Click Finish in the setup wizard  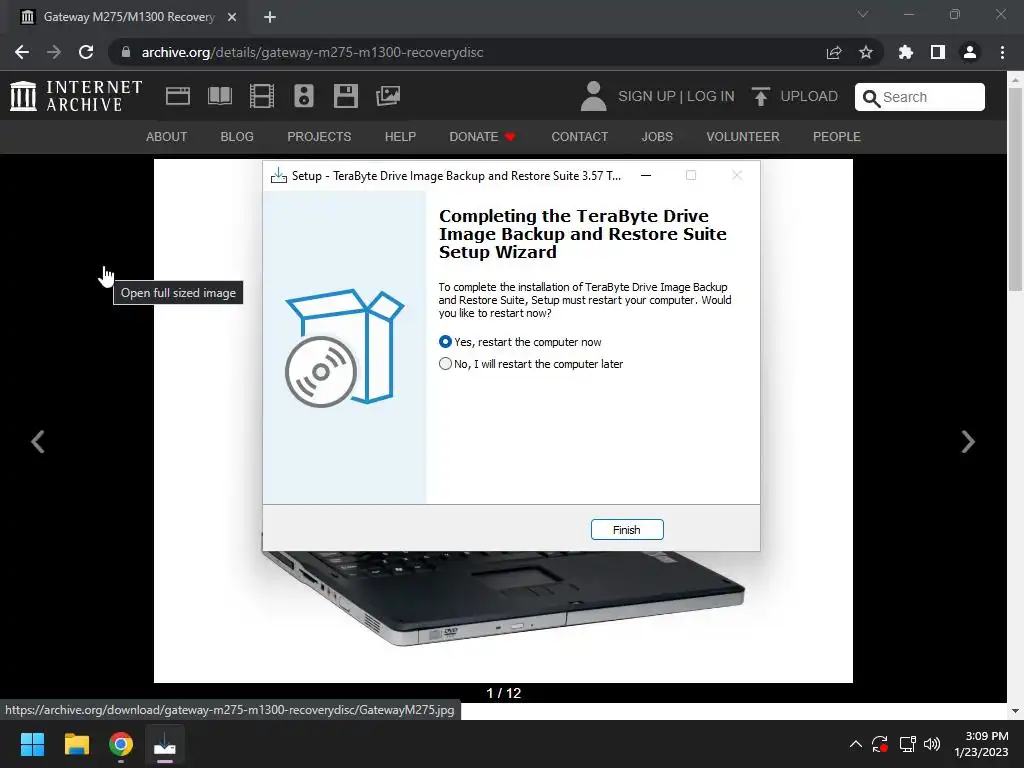pos(627,530)
